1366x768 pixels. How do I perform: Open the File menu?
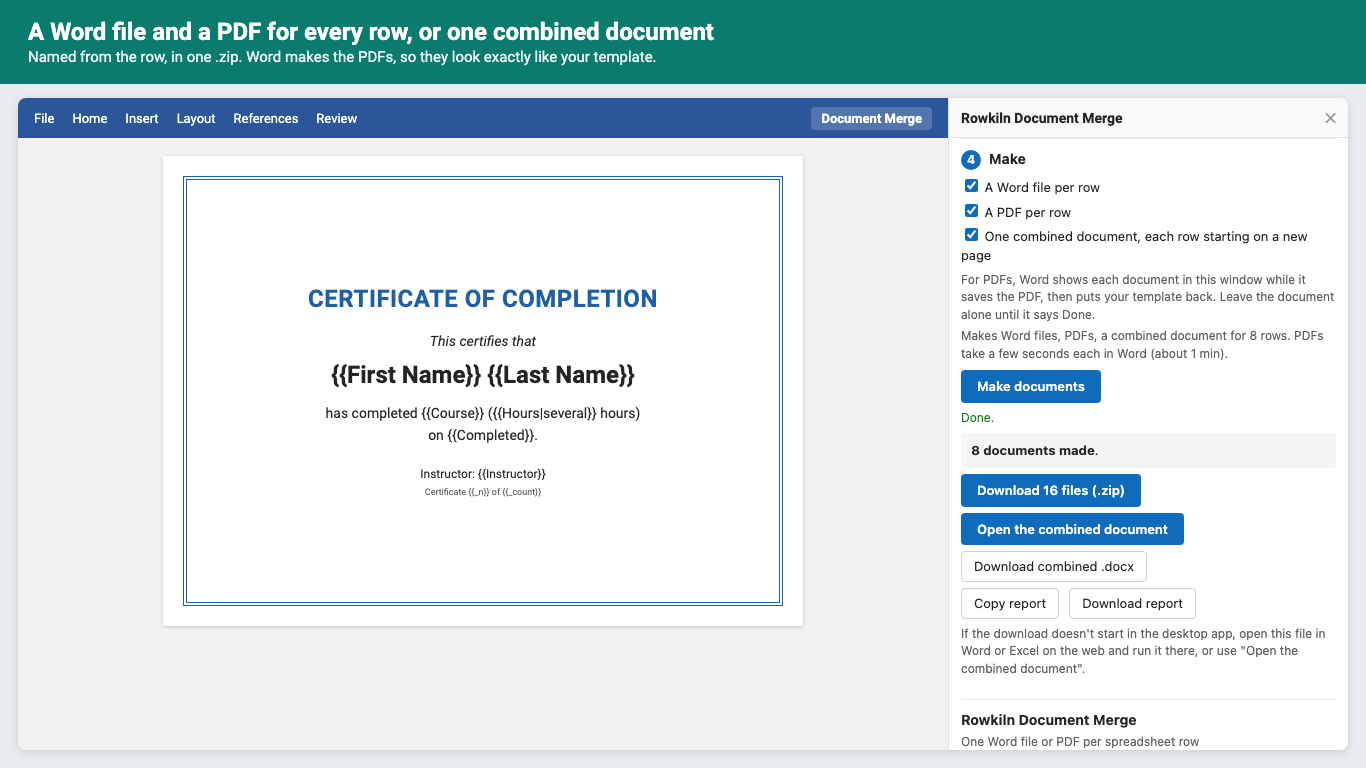pos(44,118)
